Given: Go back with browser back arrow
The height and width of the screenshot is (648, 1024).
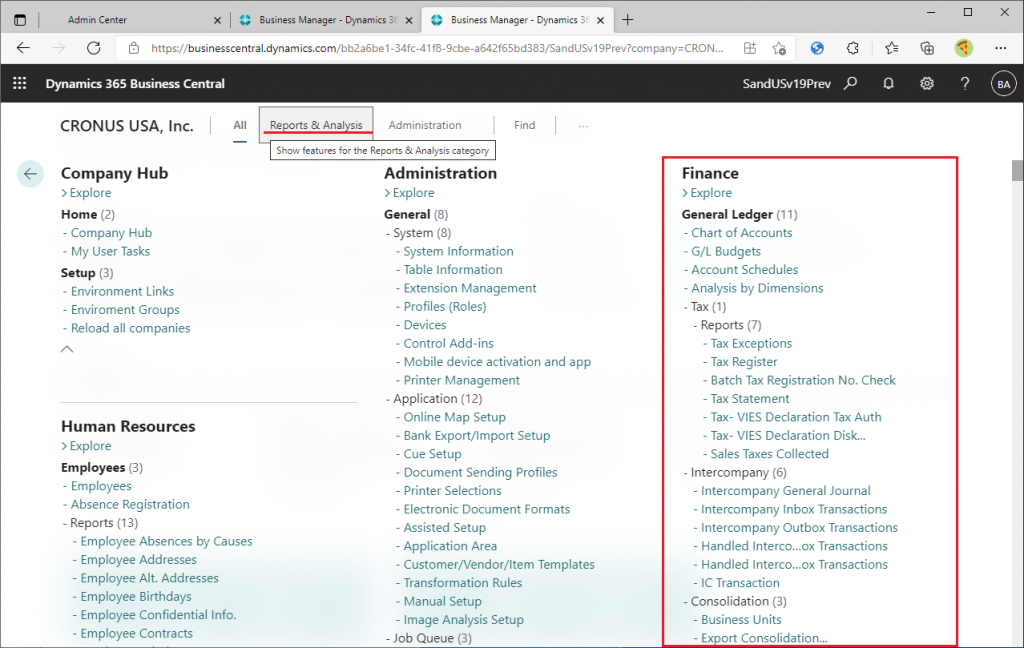Looking at the screenshot, I should coord(24,48).
